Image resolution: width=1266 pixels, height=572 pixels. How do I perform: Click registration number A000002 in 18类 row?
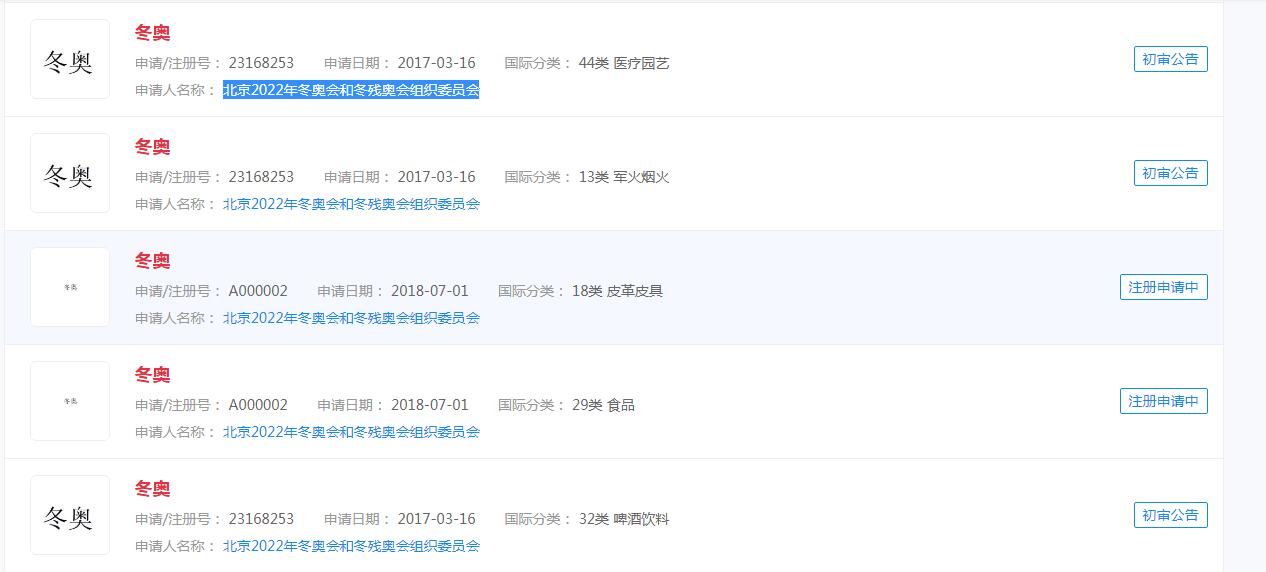point(258,291)
